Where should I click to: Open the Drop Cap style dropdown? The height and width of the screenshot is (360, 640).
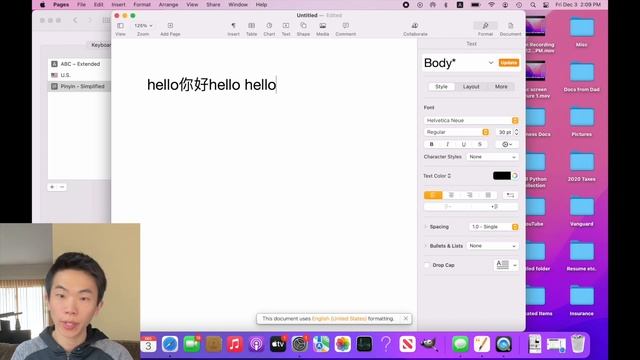tap(506, 265)
